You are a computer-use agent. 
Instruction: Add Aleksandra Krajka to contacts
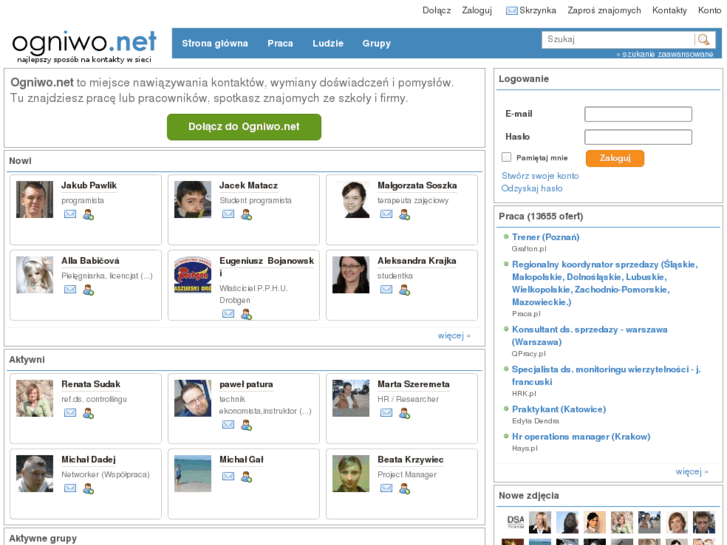(x=404, y=290)
